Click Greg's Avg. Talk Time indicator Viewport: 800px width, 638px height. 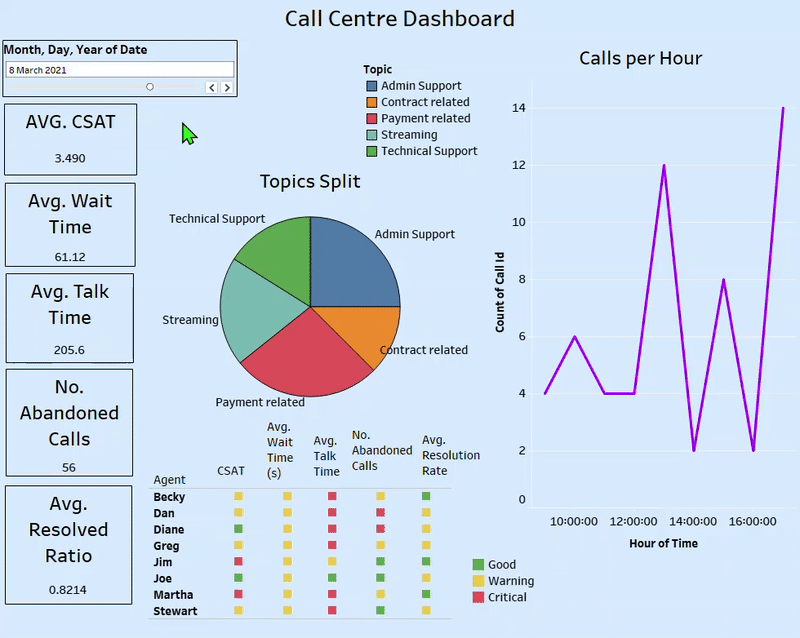point(332,545)
